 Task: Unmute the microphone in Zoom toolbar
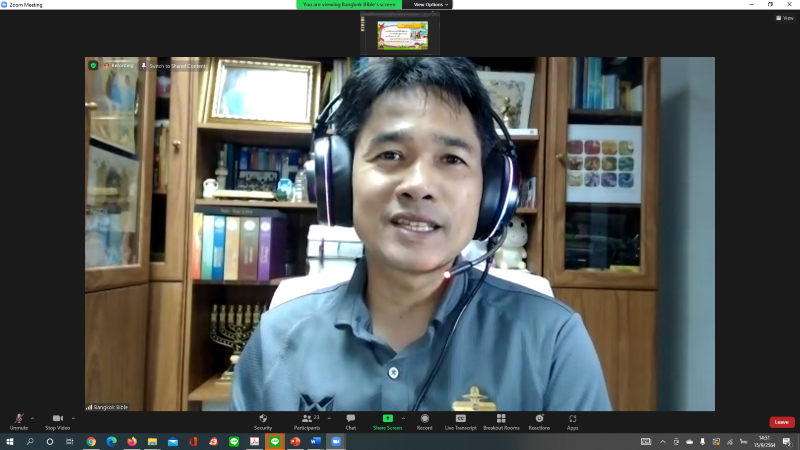click(19, 422)
